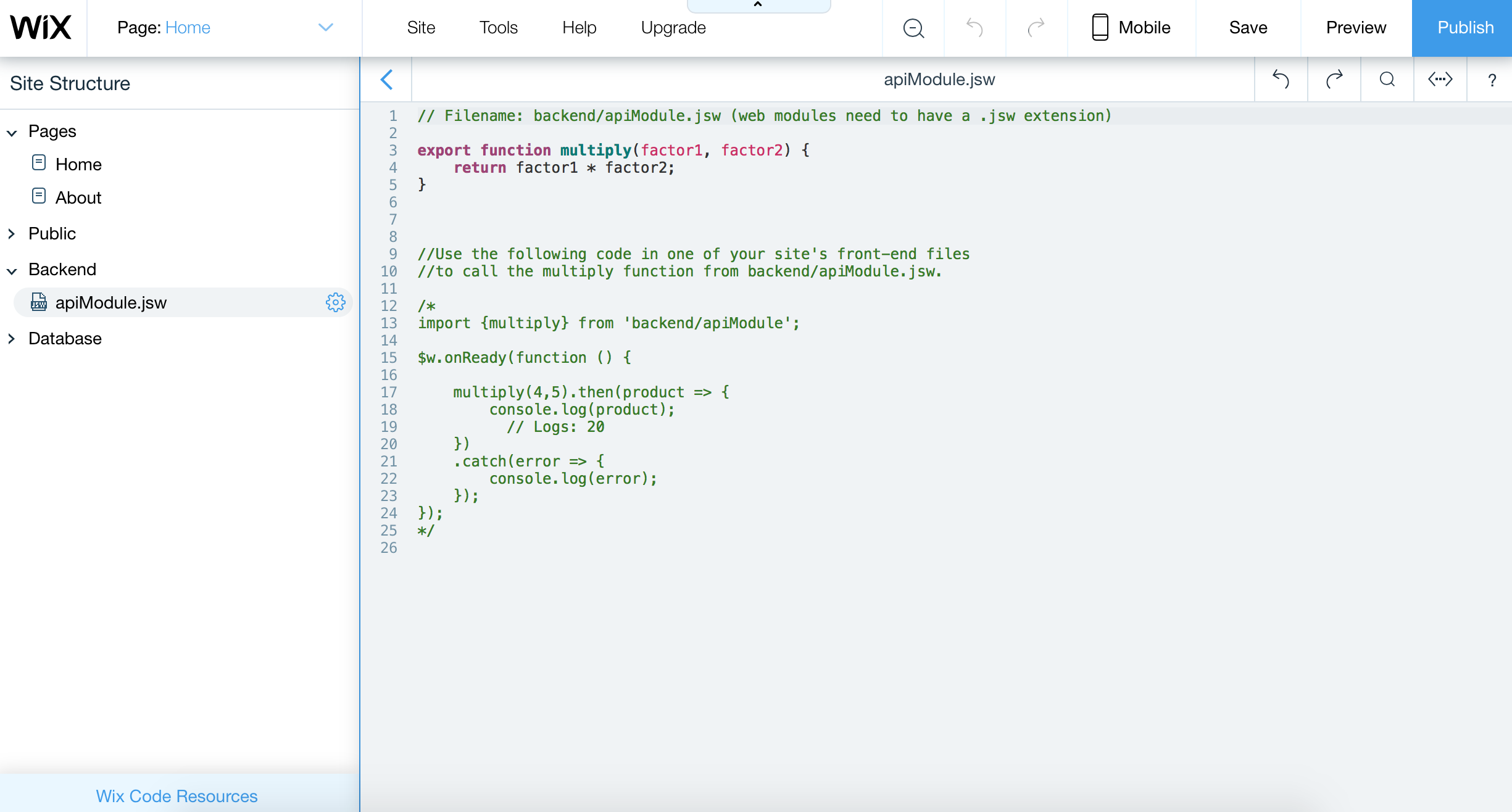Click the mobile phone icon
Viewport: 1512px width, 812px height.
[1100, 28]
